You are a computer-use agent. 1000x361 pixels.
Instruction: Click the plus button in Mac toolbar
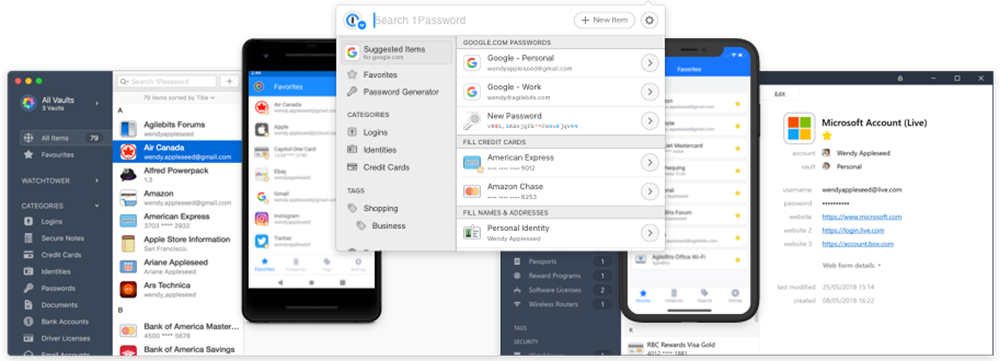[x=230, y=82]
